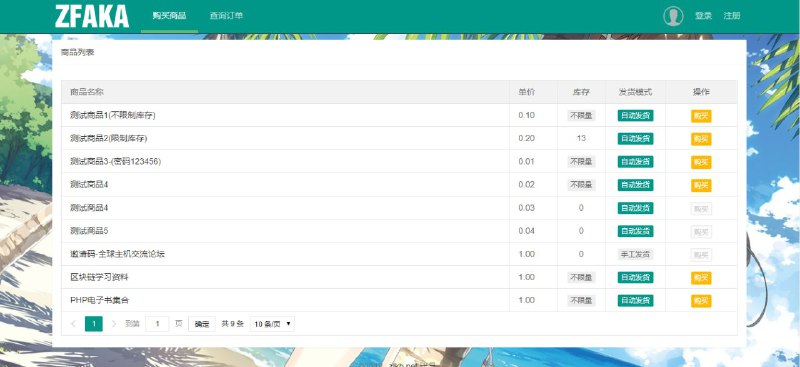Click 购买 for PHP电子书集合

click(x=701, y=301)
